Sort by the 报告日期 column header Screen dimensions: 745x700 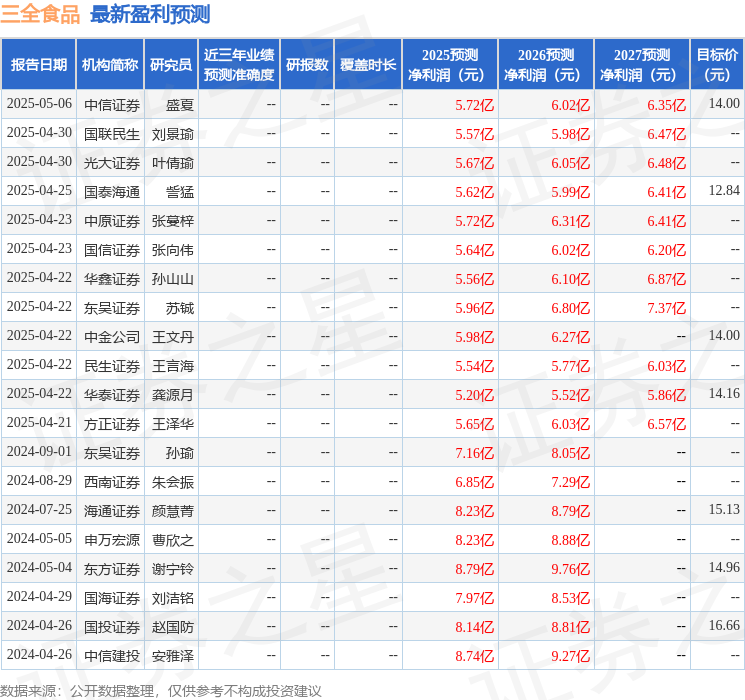(39, 64)
